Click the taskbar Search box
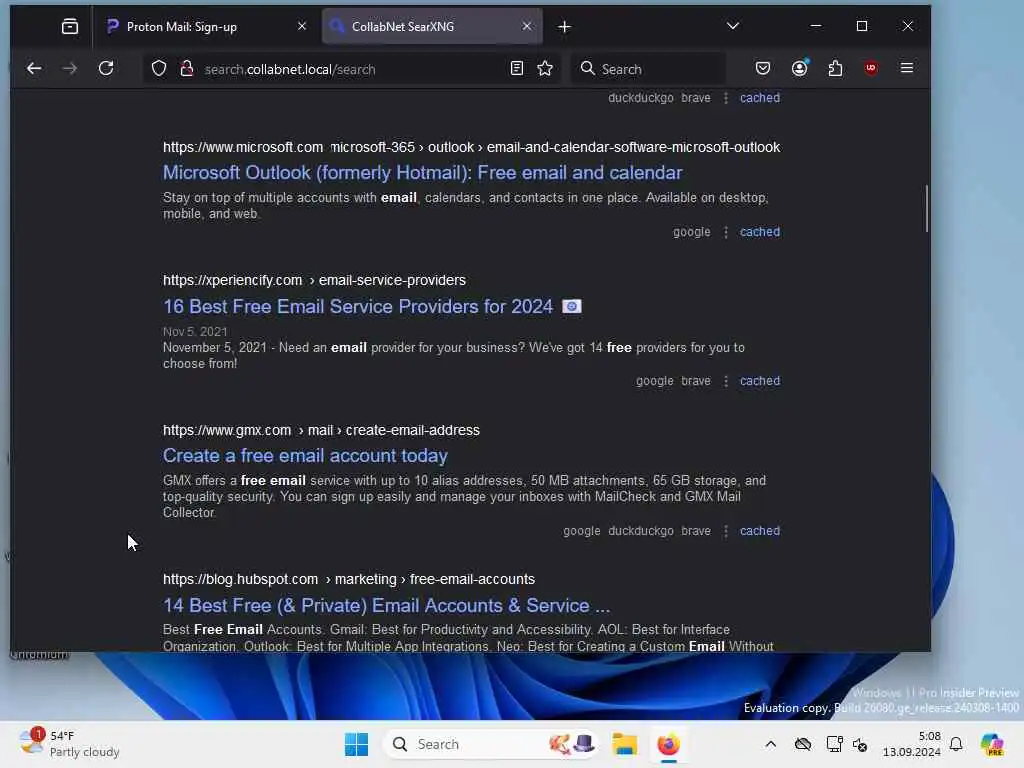Screen dimensions: 1024x768 coord(490,744)
